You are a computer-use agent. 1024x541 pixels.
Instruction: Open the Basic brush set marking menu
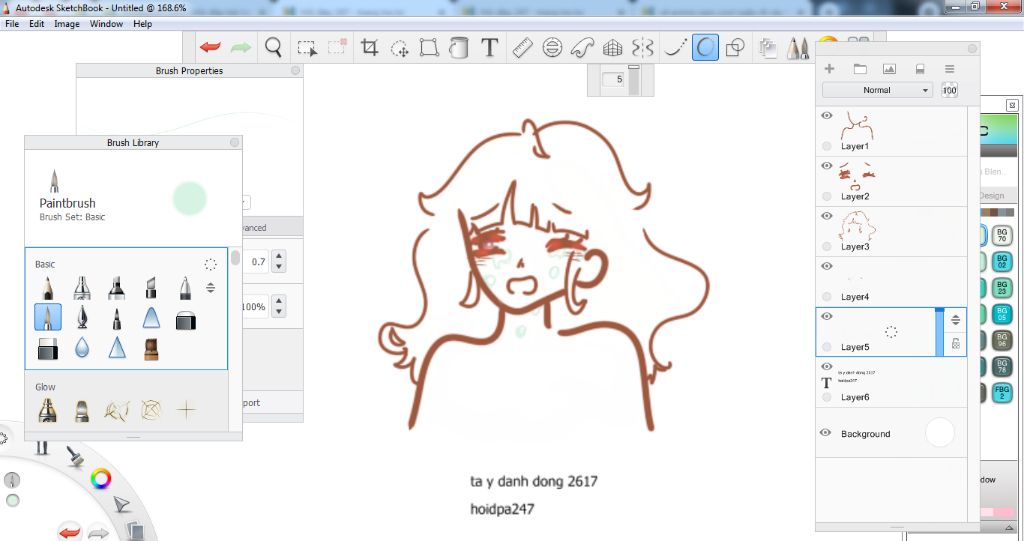pyautogui.click(x=210, y=264)
